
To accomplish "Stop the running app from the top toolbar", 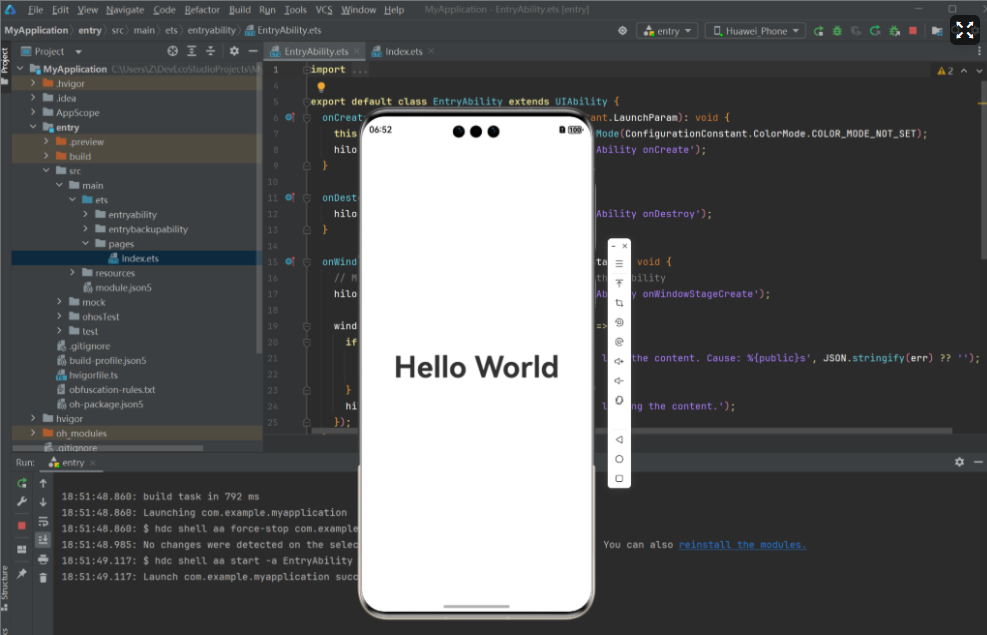I will tap(913, 31).
